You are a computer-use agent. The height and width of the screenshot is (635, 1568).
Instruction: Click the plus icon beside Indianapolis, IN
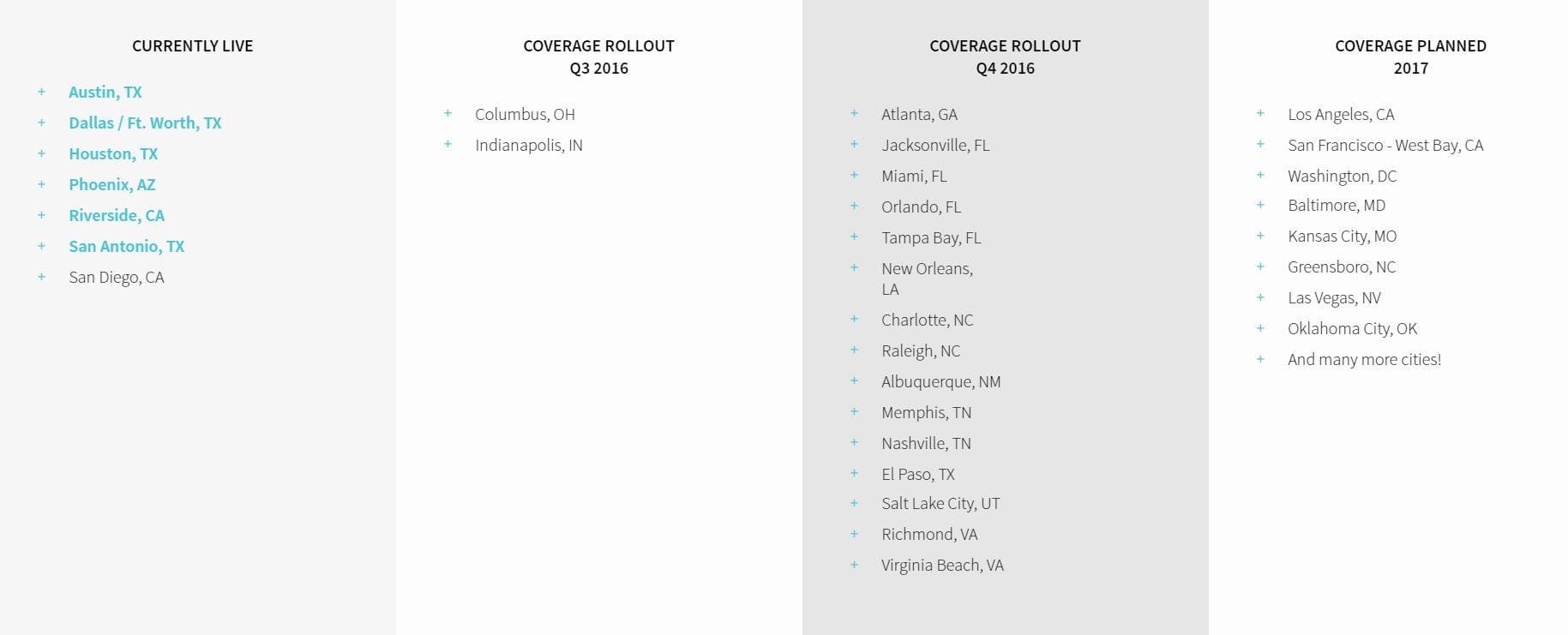(x=448, y=144)
